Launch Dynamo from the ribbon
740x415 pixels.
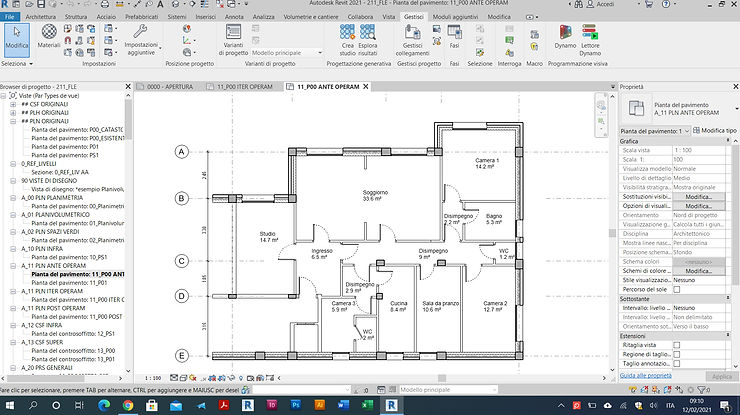point(565,37)
